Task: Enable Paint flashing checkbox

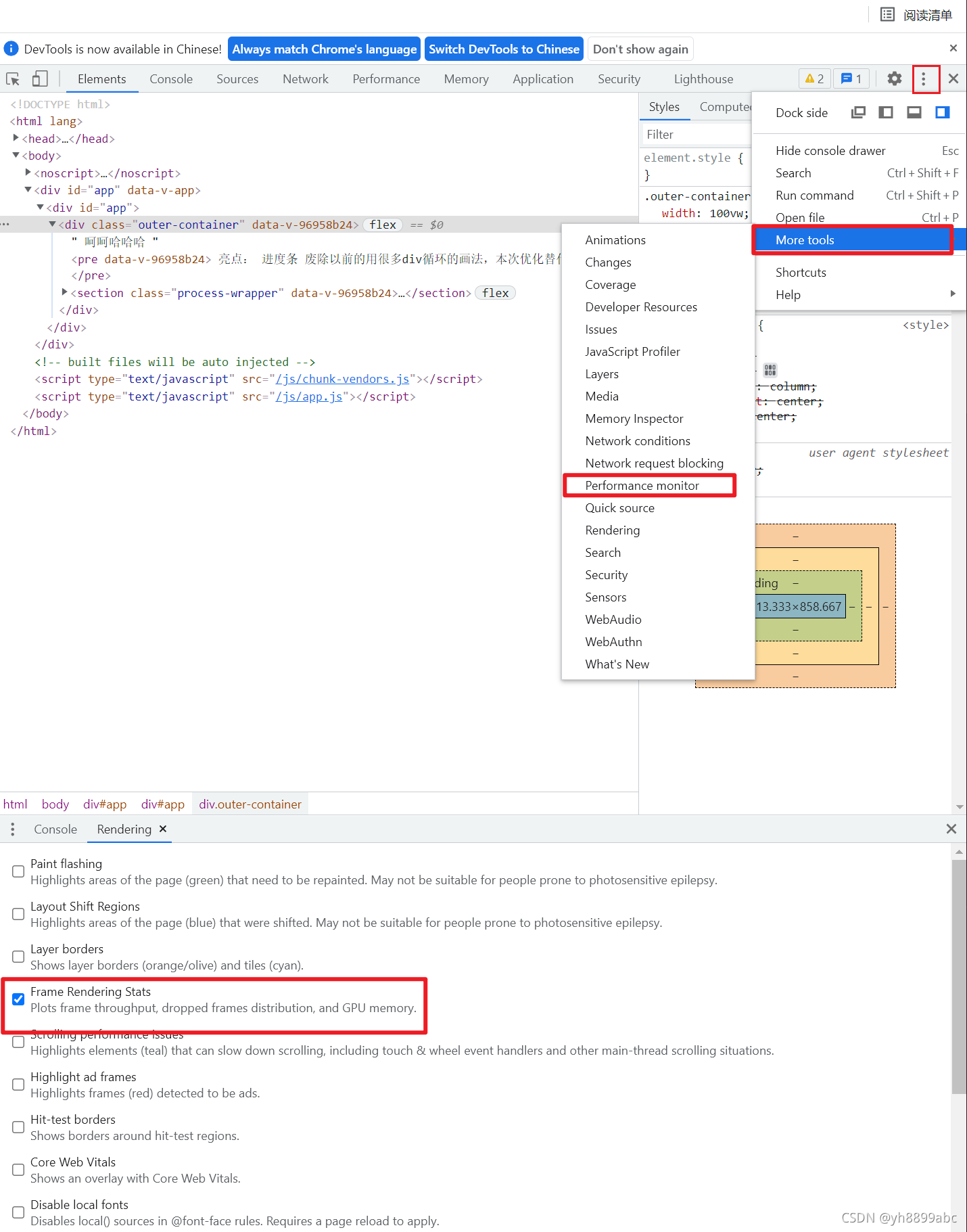Action: [x=18, y=871]
